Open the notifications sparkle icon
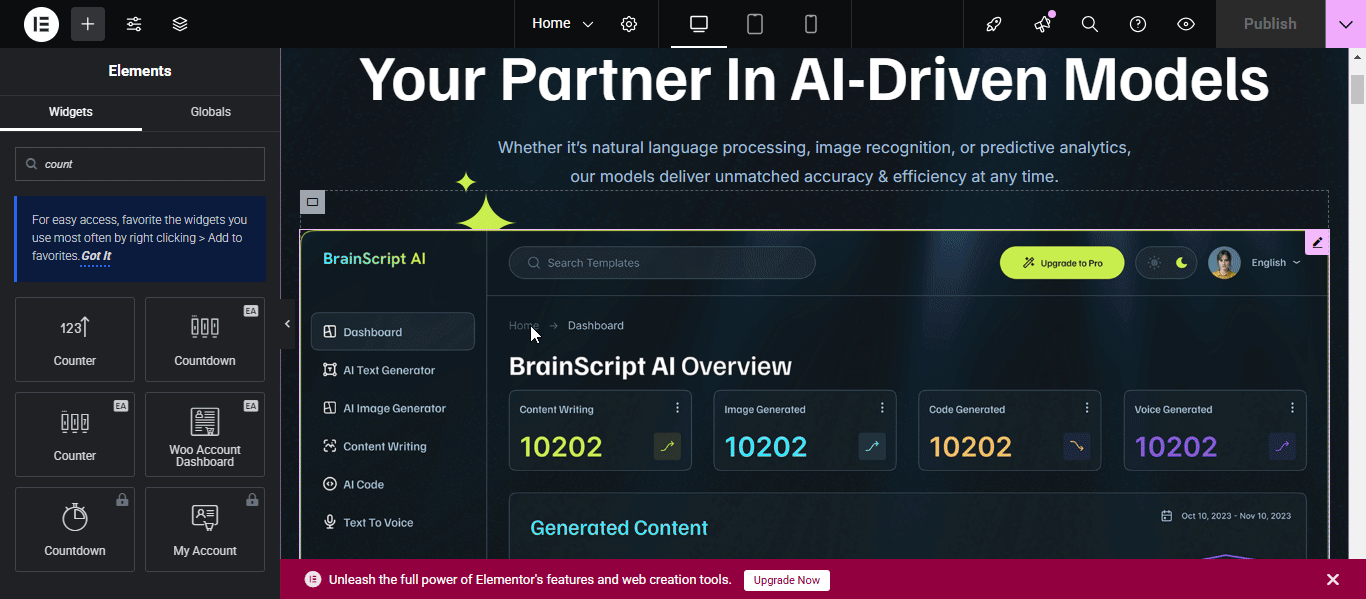 1043,24
